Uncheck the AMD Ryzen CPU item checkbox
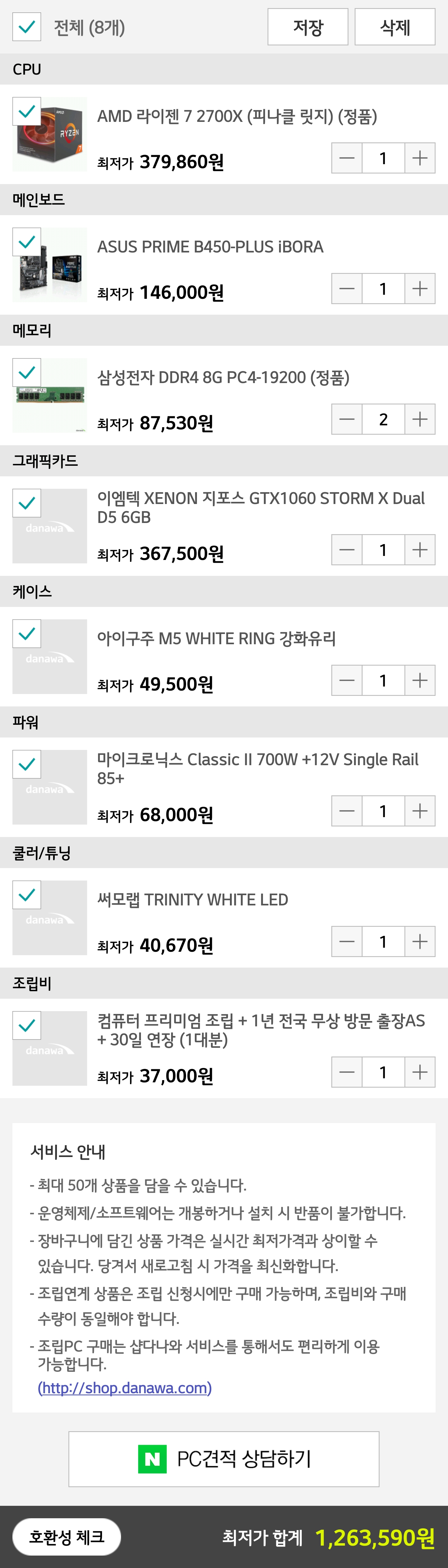This screenshot has width=448, height=1568. (27, 111)
